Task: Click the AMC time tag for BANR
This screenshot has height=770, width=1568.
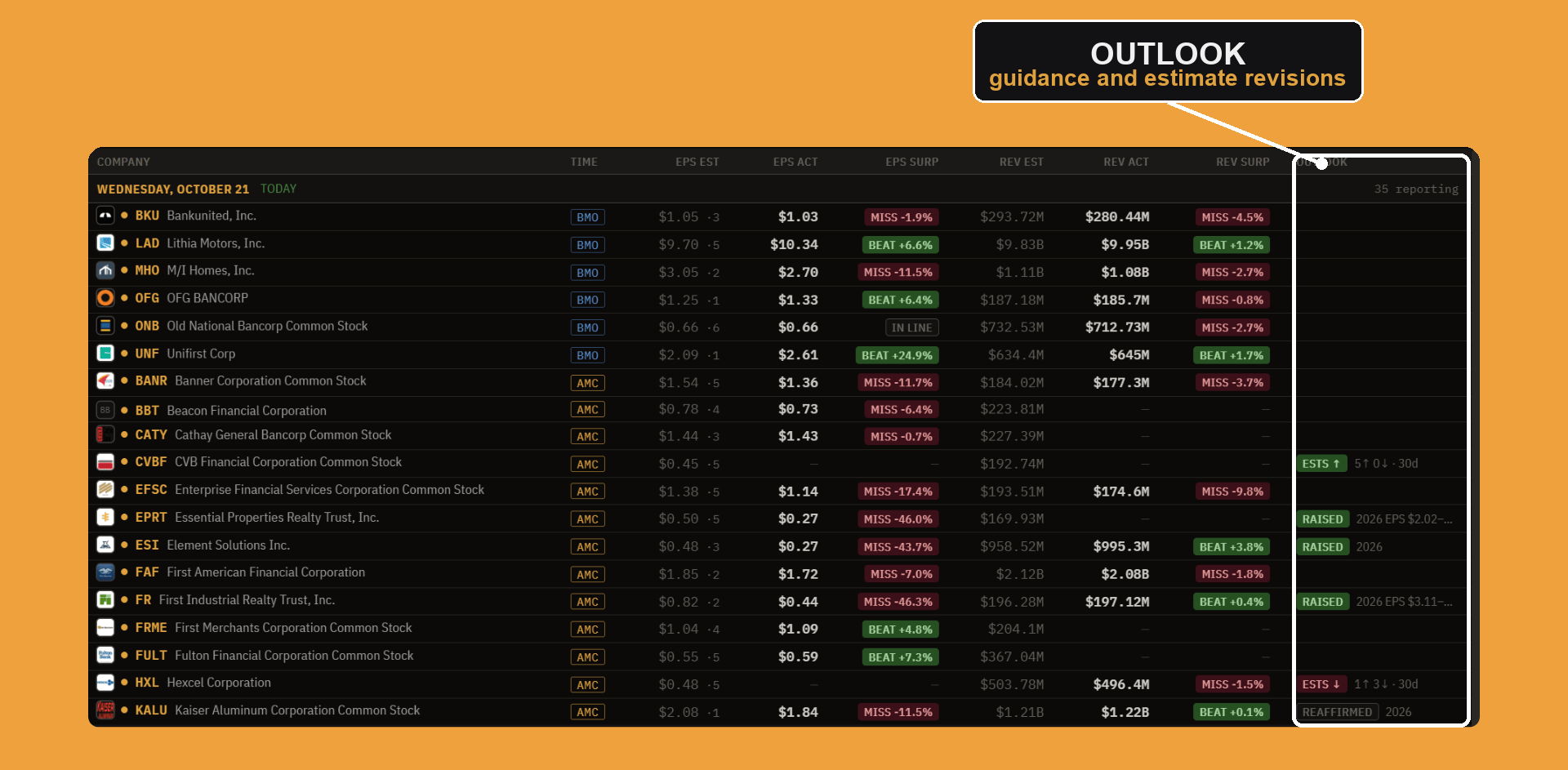Action: (587, 383)
